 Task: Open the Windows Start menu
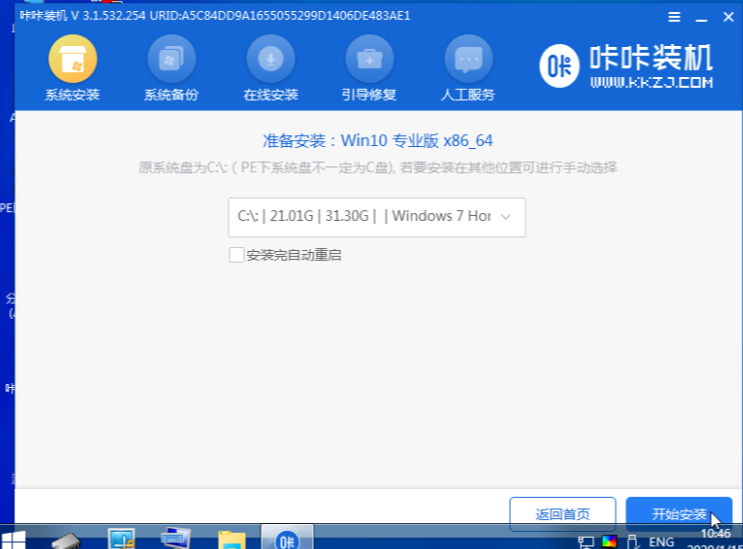coord(17,539)
